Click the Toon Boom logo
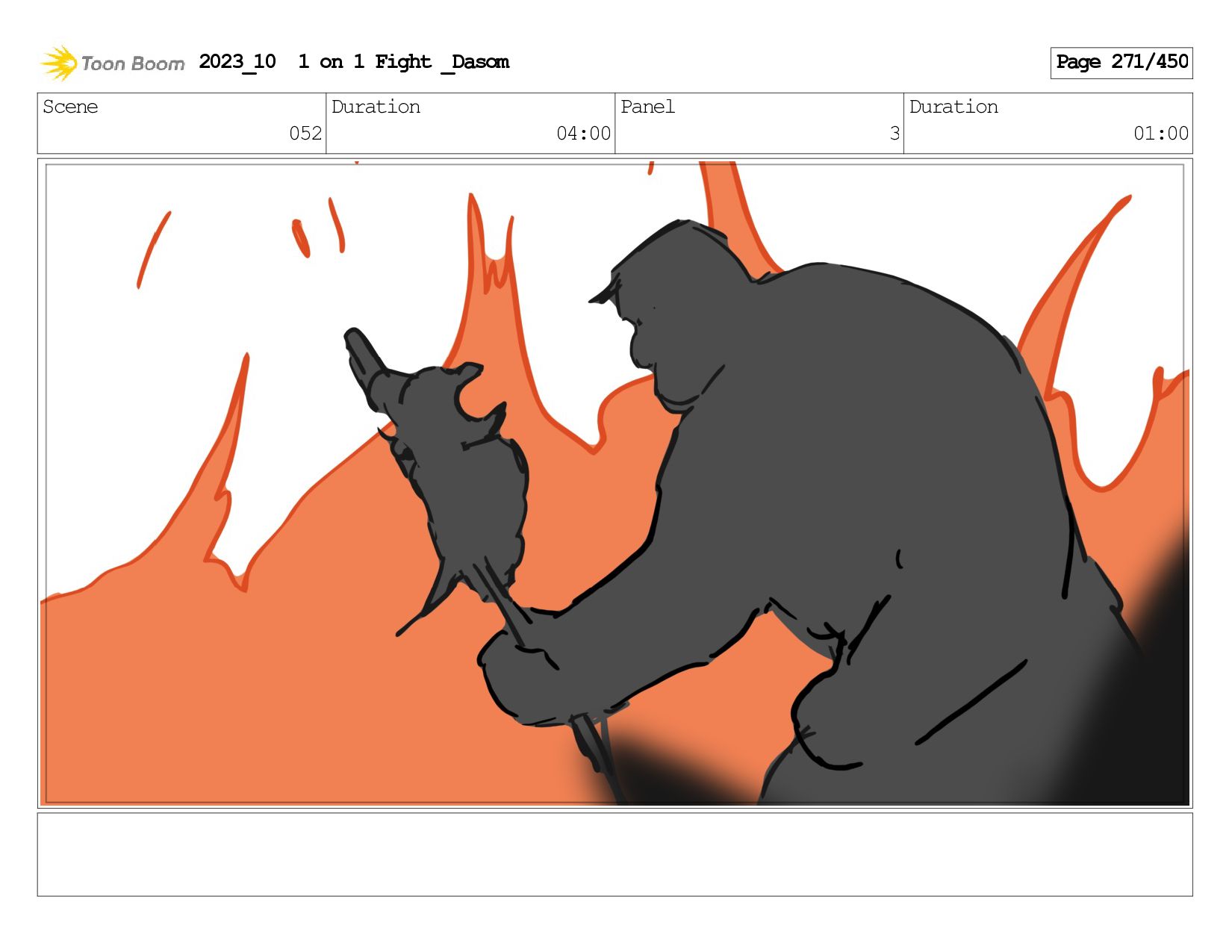This screenshot has height=952, width=1232. pyautogui.click(x=112, y=63)
